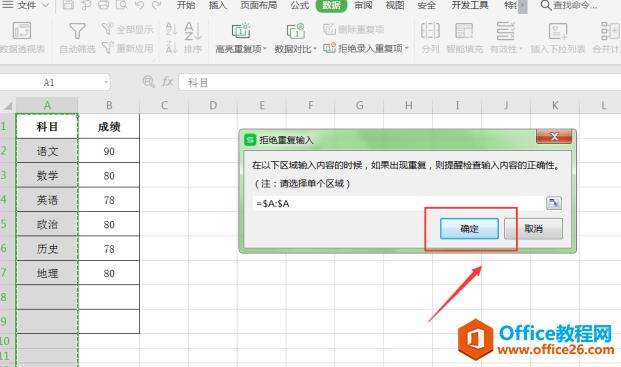This screenshot has width=621, height=367.
Task: Click cell containing 历史
Action: point(47,249)
